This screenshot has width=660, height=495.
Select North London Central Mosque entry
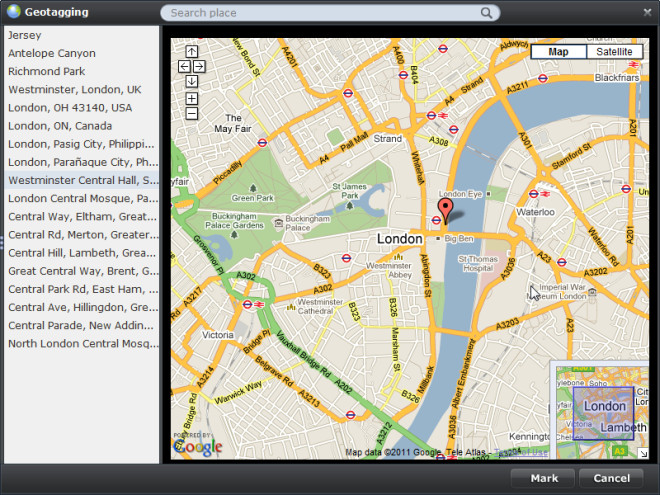coord(82,343)
